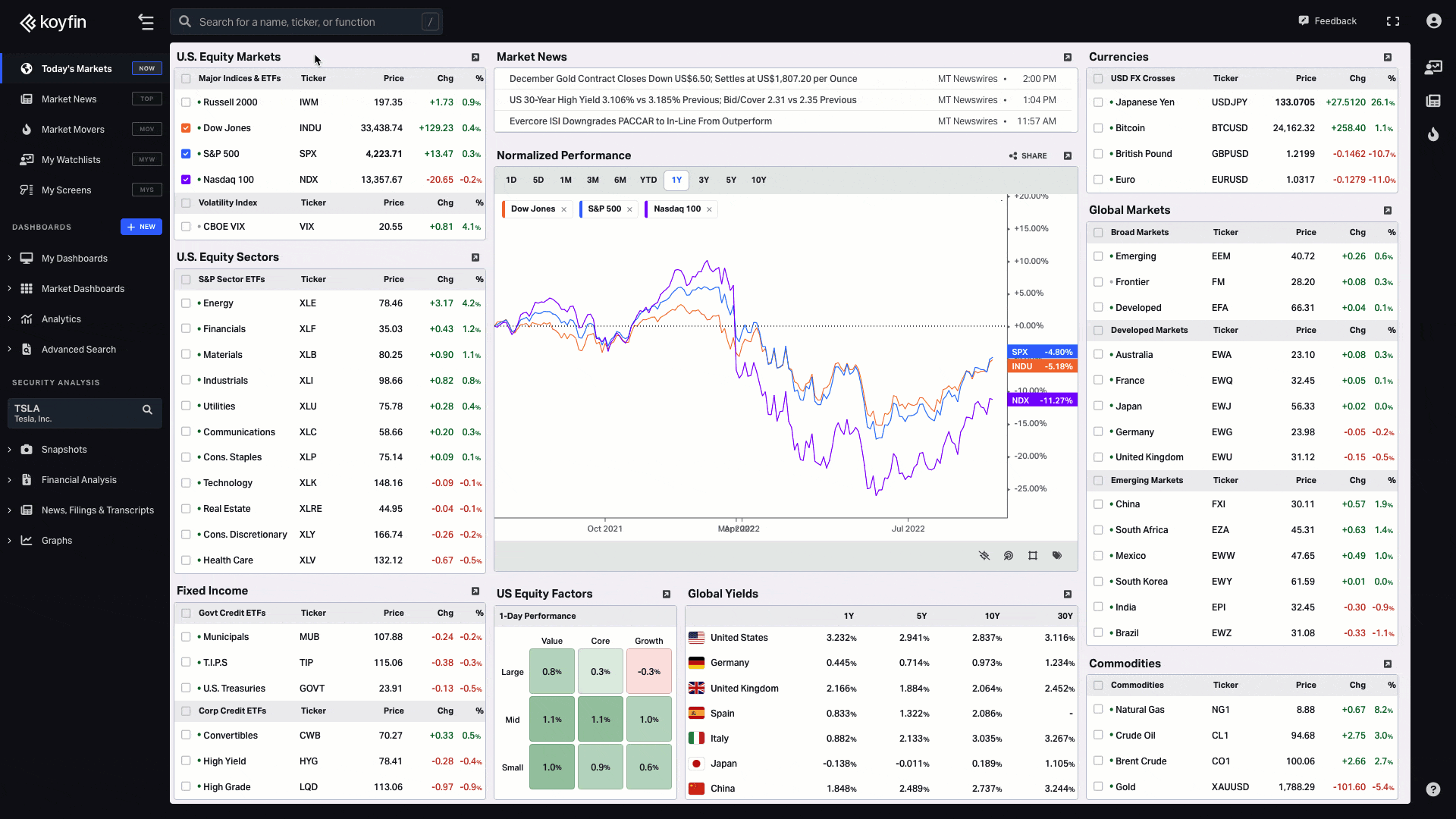
Task: Open the right-rail news list icon
Action: pos(1433,101)
